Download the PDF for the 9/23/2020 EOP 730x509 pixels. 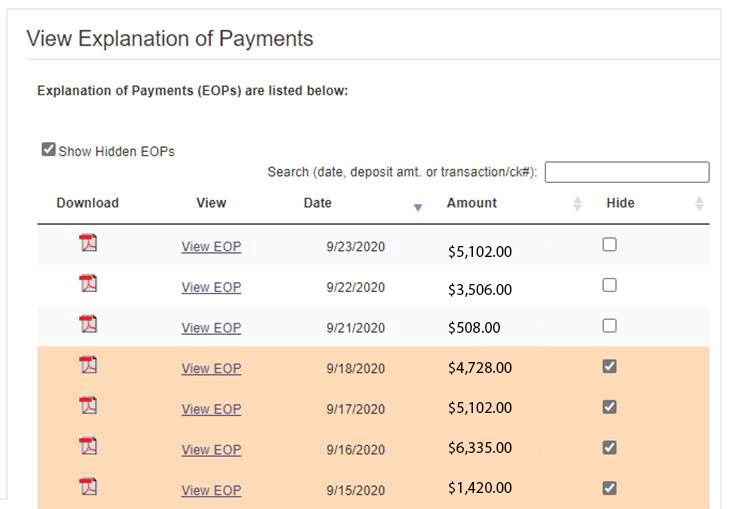(88, 243)
